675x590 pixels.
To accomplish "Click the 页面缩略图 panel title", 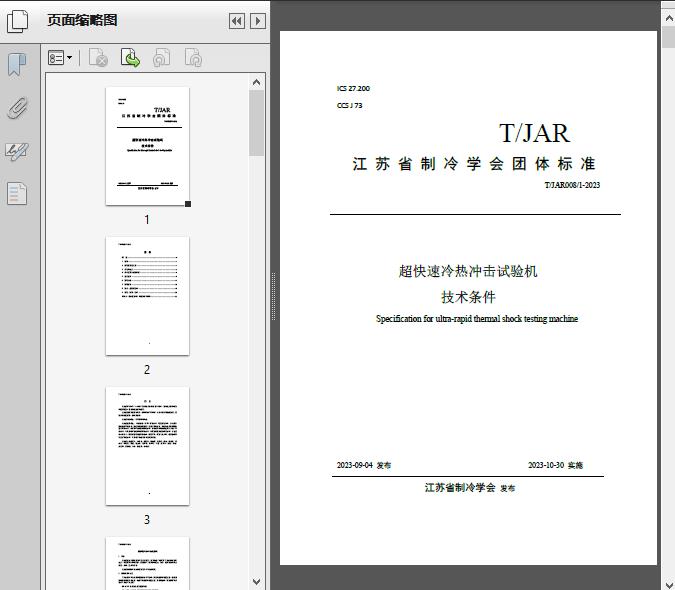I will pos(82,20).
